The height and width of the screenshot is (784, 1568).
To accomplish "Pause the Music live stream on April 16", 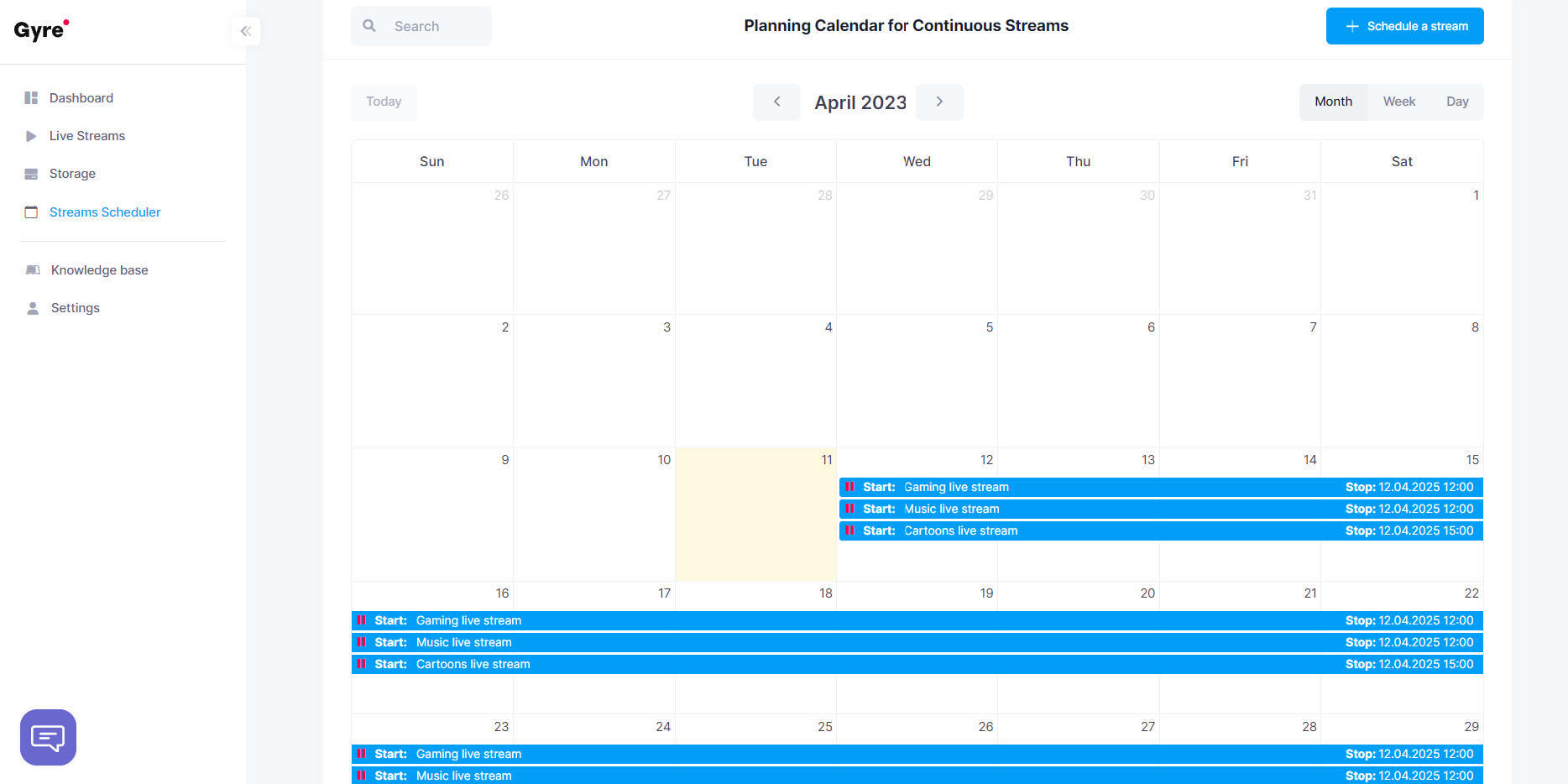I will click(362, 642).
